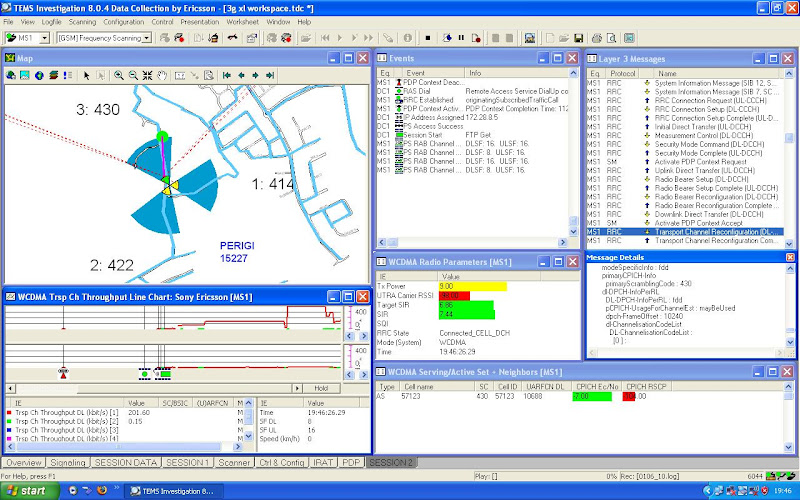Click the IP Address Assigned event row

click(x=473, y=117)
